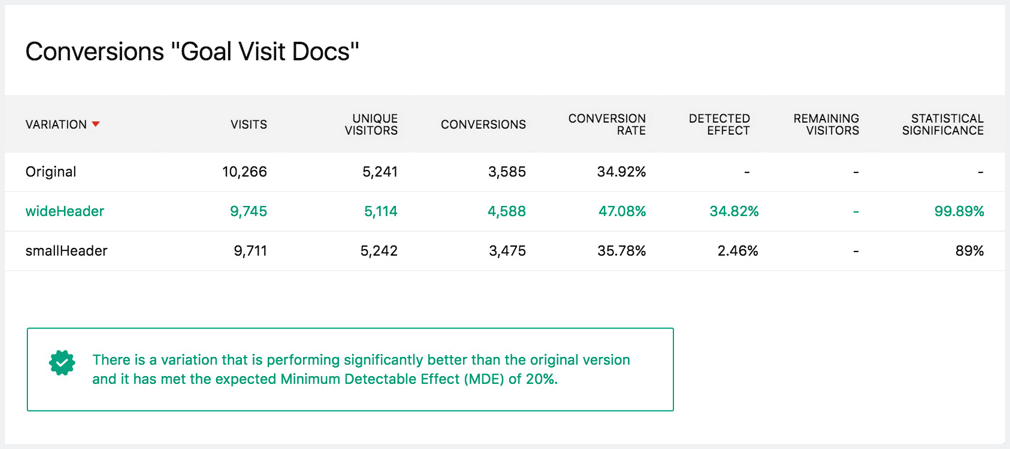Open the wideHeader variation link
The height and width of the screenshot is (449, 1010).
pyautogui.click(x=65, y=211)
